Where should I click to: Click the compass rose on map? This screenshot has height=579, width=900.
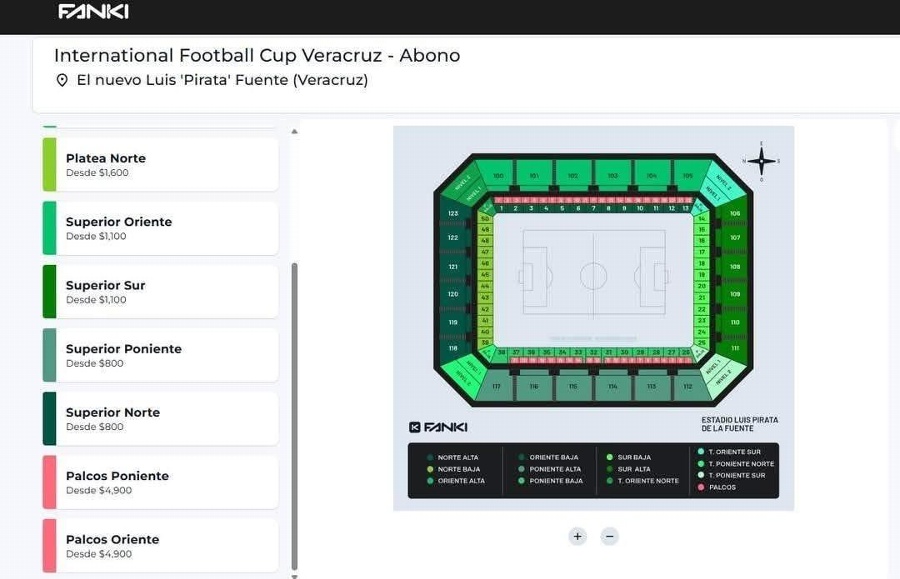(x=762, y=161)
